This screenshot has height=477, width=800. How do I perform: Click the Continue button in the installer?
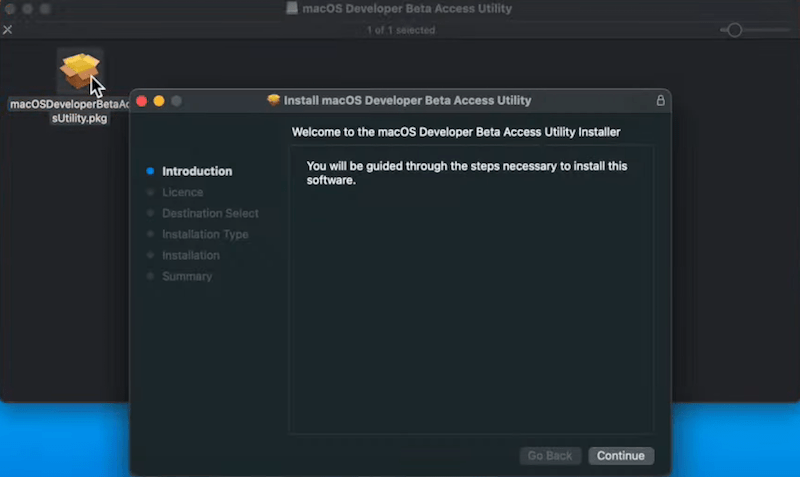[x=621, y=456]
